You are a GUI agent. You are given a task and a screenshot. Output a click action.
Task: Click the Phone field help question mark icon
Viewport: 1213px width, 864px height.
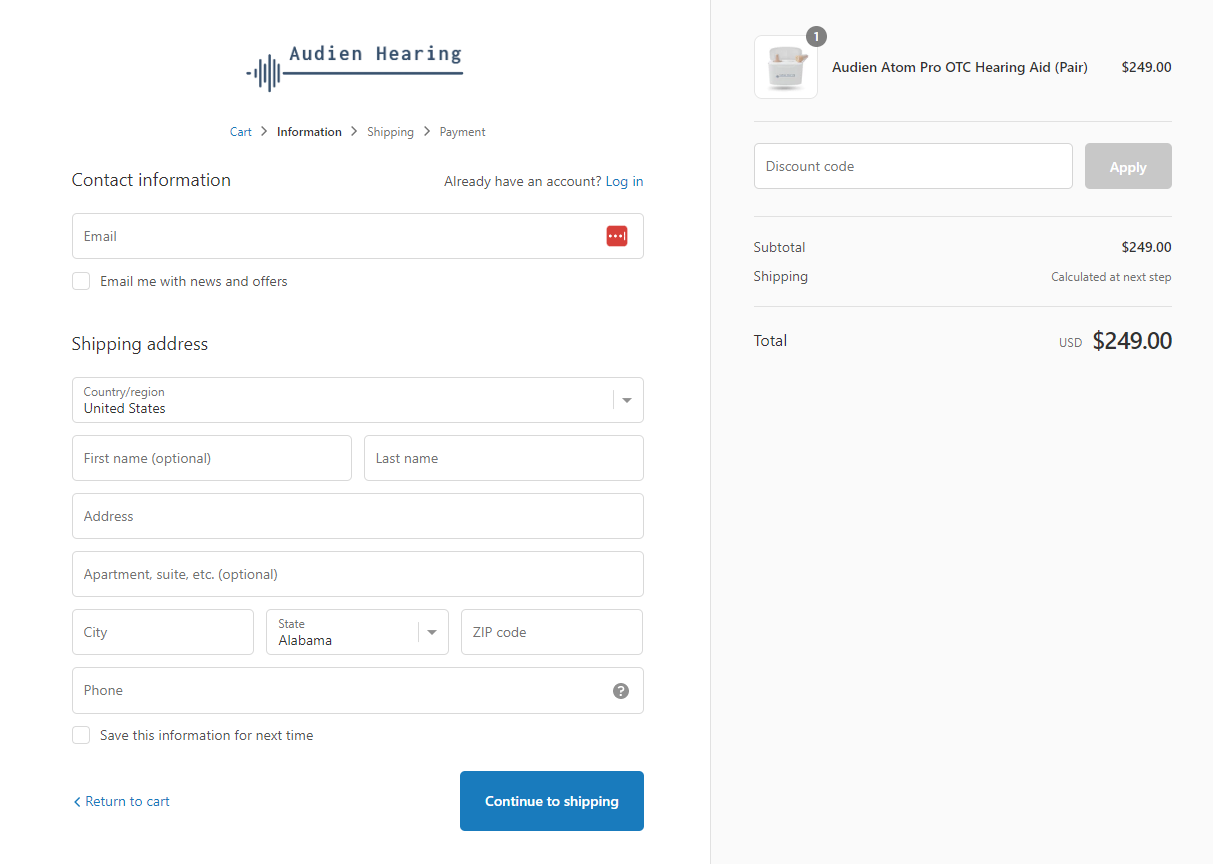tap(621, 691)
